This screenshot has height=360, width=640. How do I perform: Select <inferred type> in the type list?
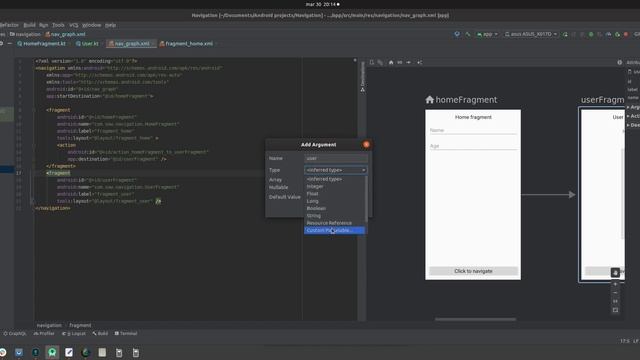335,179
